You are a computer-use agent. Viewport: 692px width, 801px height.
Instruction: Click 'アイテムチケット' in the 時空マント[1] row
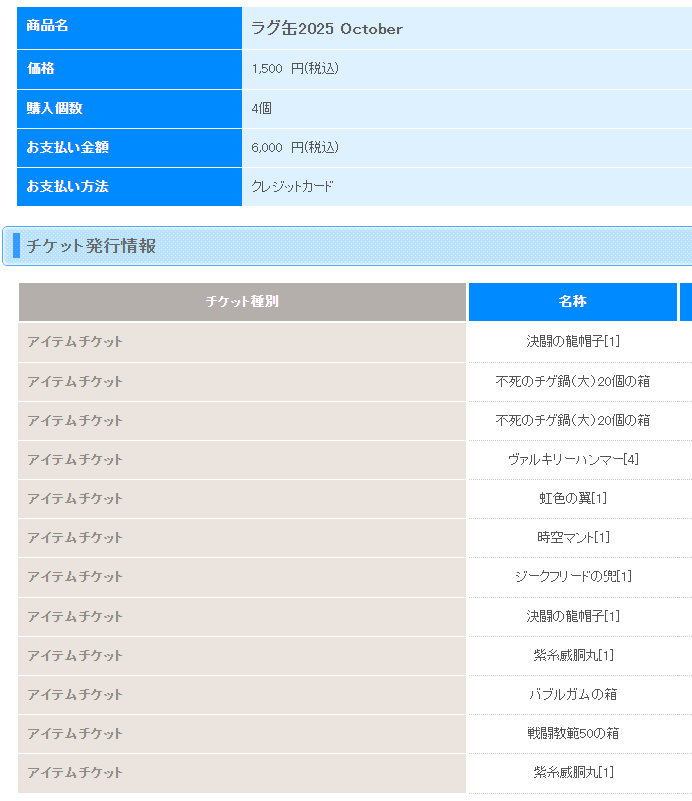click(x=75, y=537)
